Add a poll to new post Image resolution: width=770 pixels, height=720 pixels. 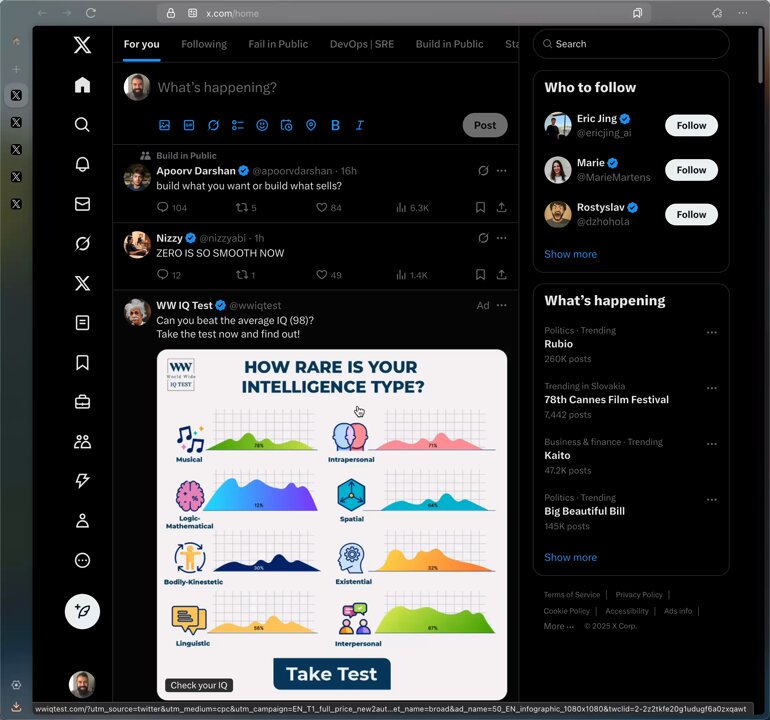238,125
